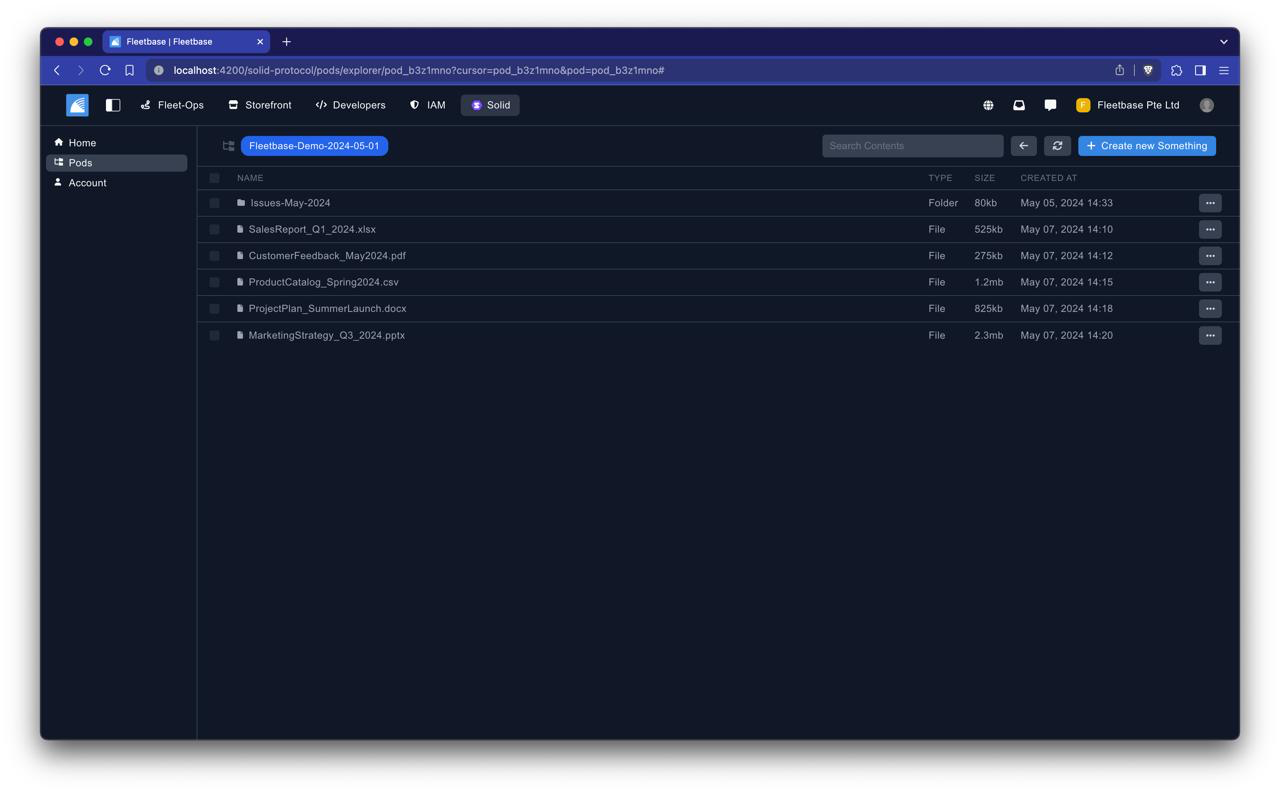Click the ProjectPlan_SummerLaunch.docx file icon
The image size is (1280, 793).
[x=240, y=309]
